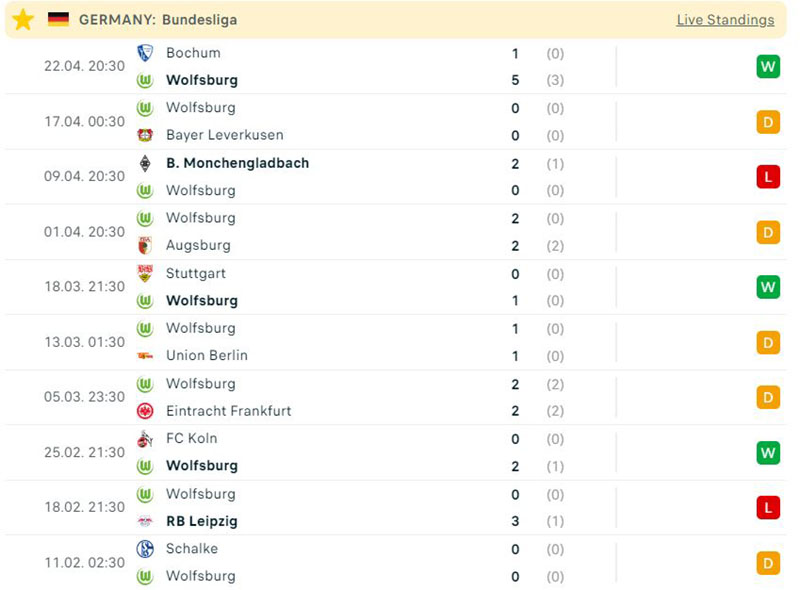Click the Union Berlin club crest
The image size is (800, 590).
[145, 356]
